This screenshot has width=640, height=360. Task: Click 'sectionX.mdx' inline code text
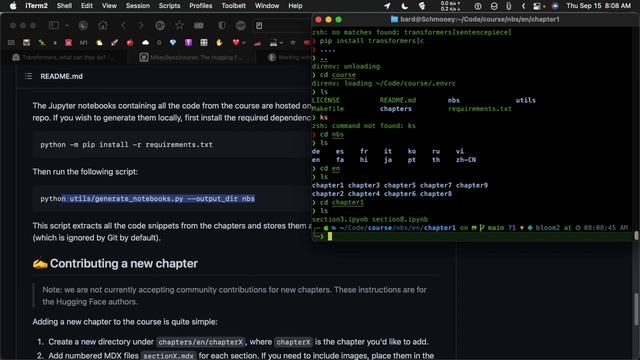point(169,356)
